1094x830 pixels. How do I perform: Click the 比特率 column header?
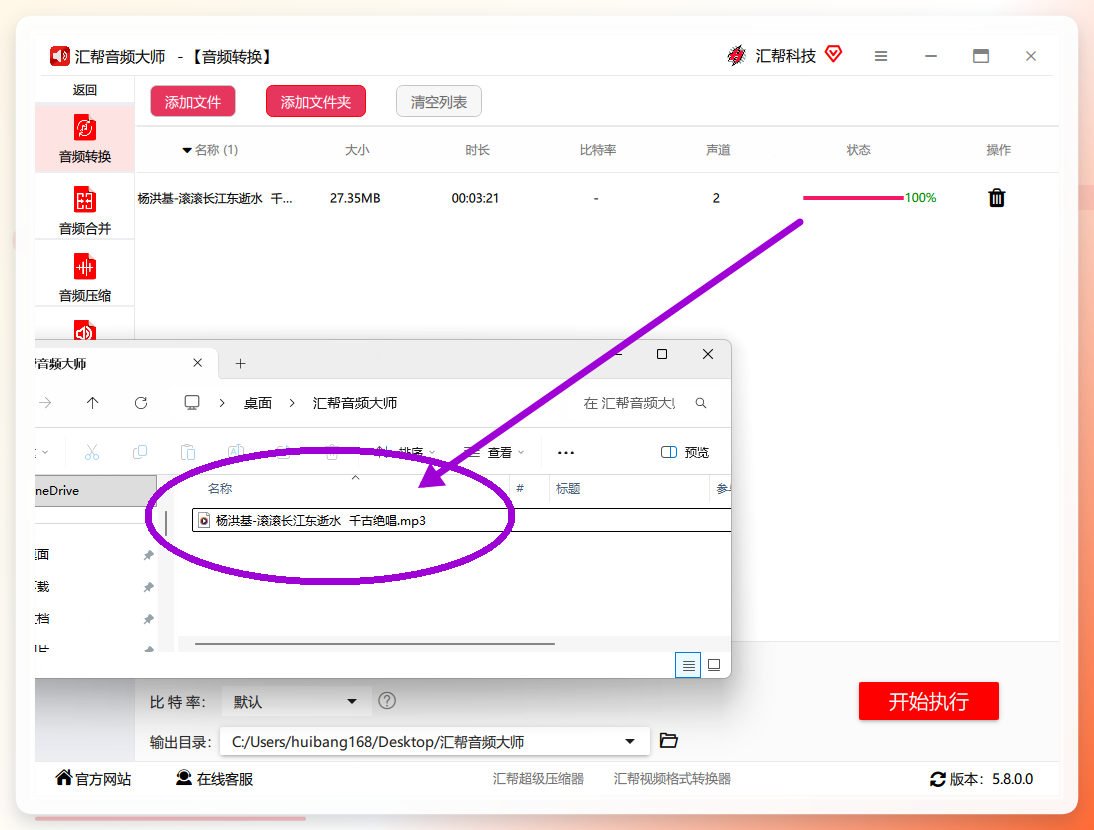pyautogui.click(x=598, y=150)
